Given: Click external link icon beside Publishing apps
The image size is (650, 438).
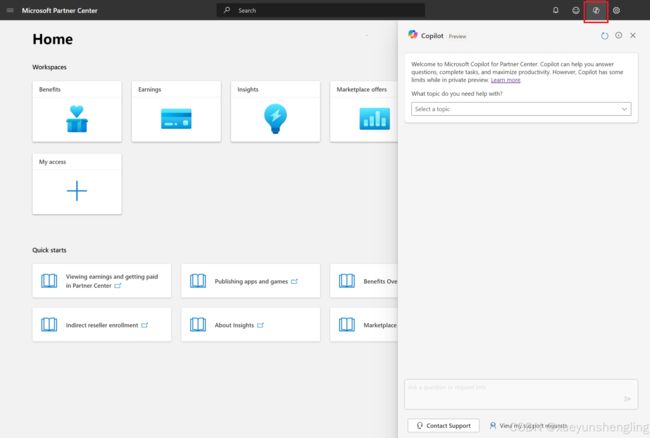Looking at the screenshot, I should (x=294, y=281).
